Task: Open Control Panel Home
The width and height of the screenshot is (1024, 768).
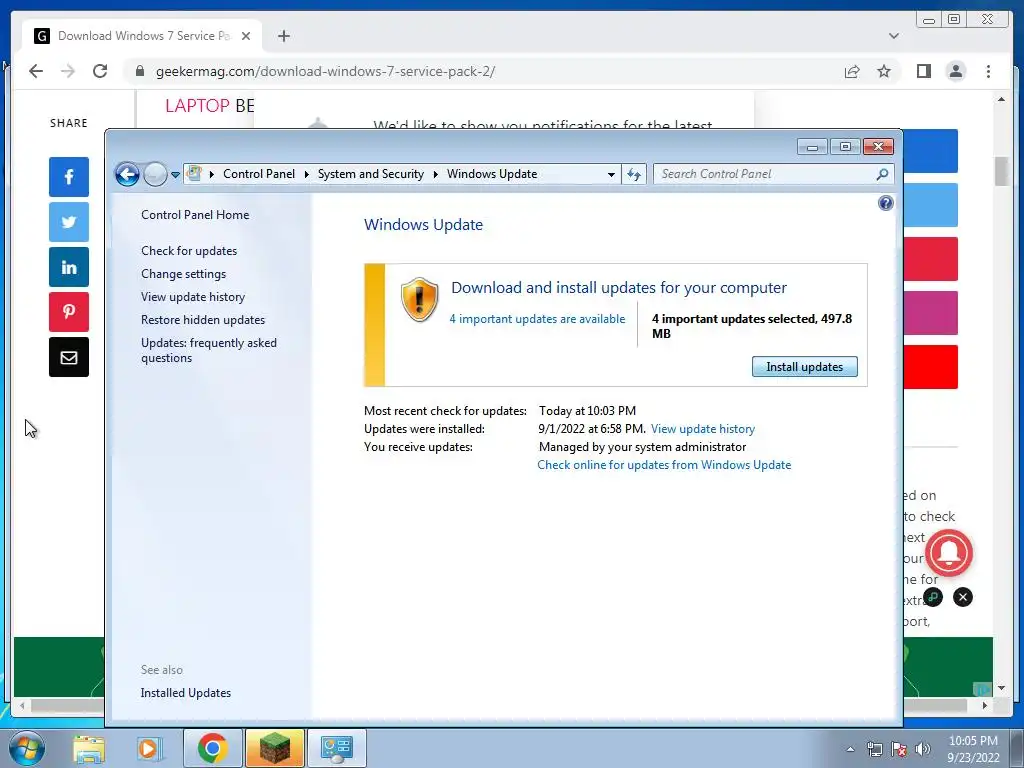Action: (x=195, y=215)
